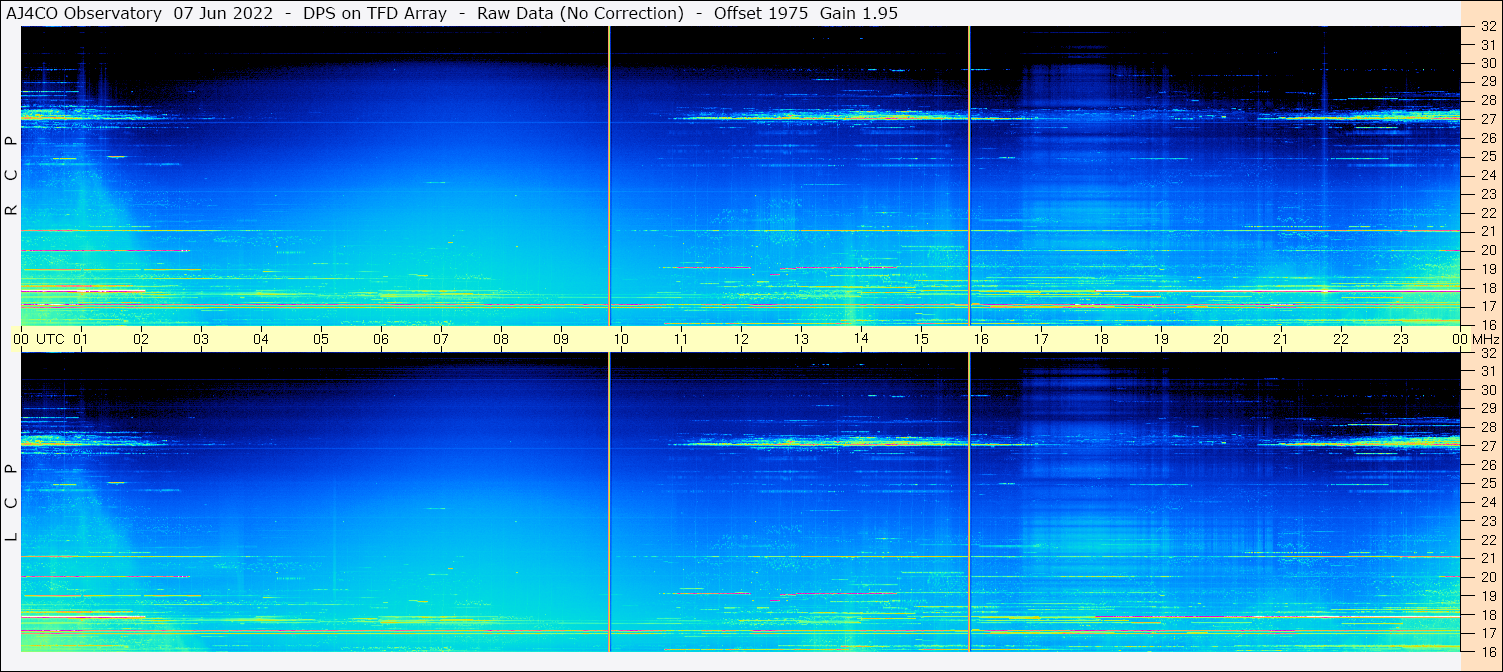The image size is (1503, 672).
Task: Click the "23" hour label on time axis
Action: [x=1401, y=339]
